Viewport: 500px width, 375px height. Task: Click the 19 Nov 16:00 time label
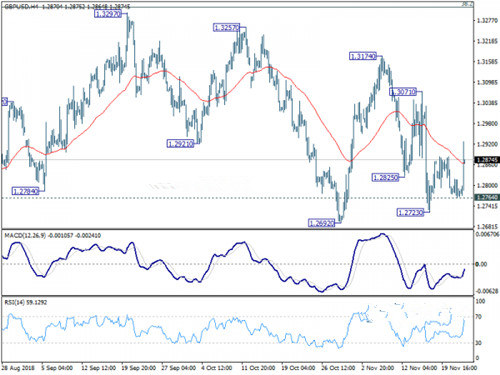click(460, 368)
